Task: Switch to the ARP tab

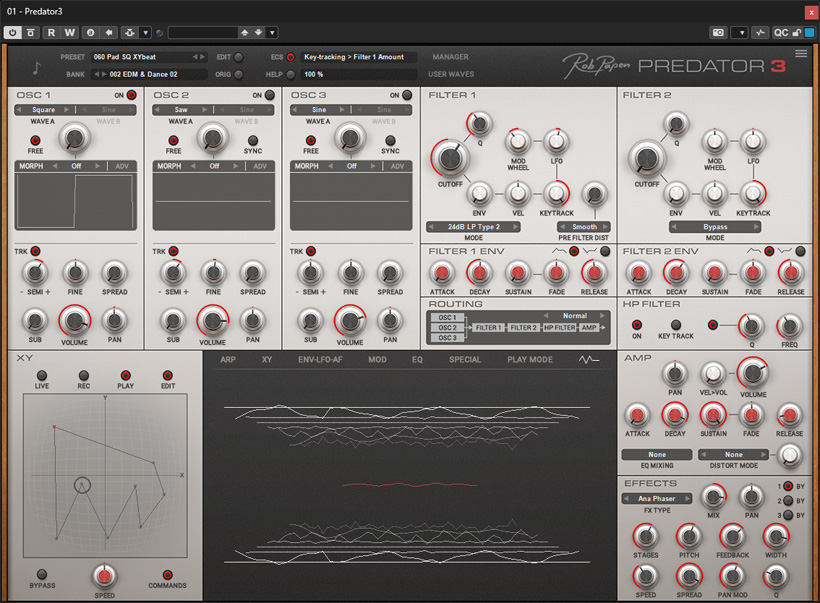Action: 228,360
